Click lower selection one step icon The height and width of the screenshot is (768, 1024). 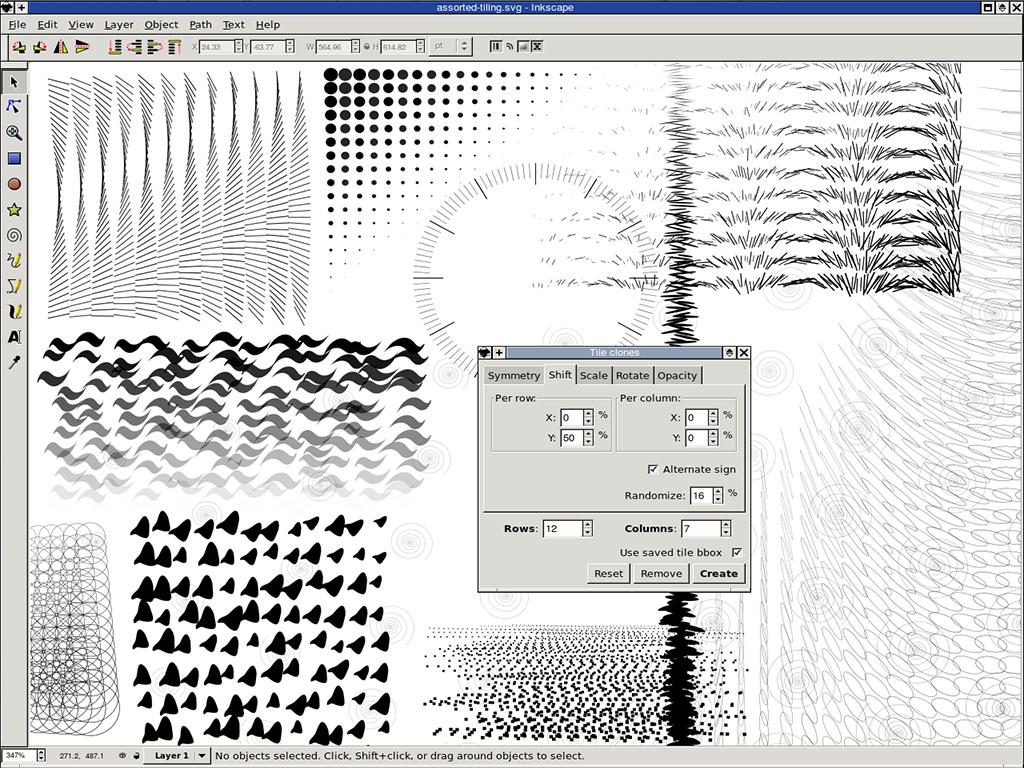[135, 47]
